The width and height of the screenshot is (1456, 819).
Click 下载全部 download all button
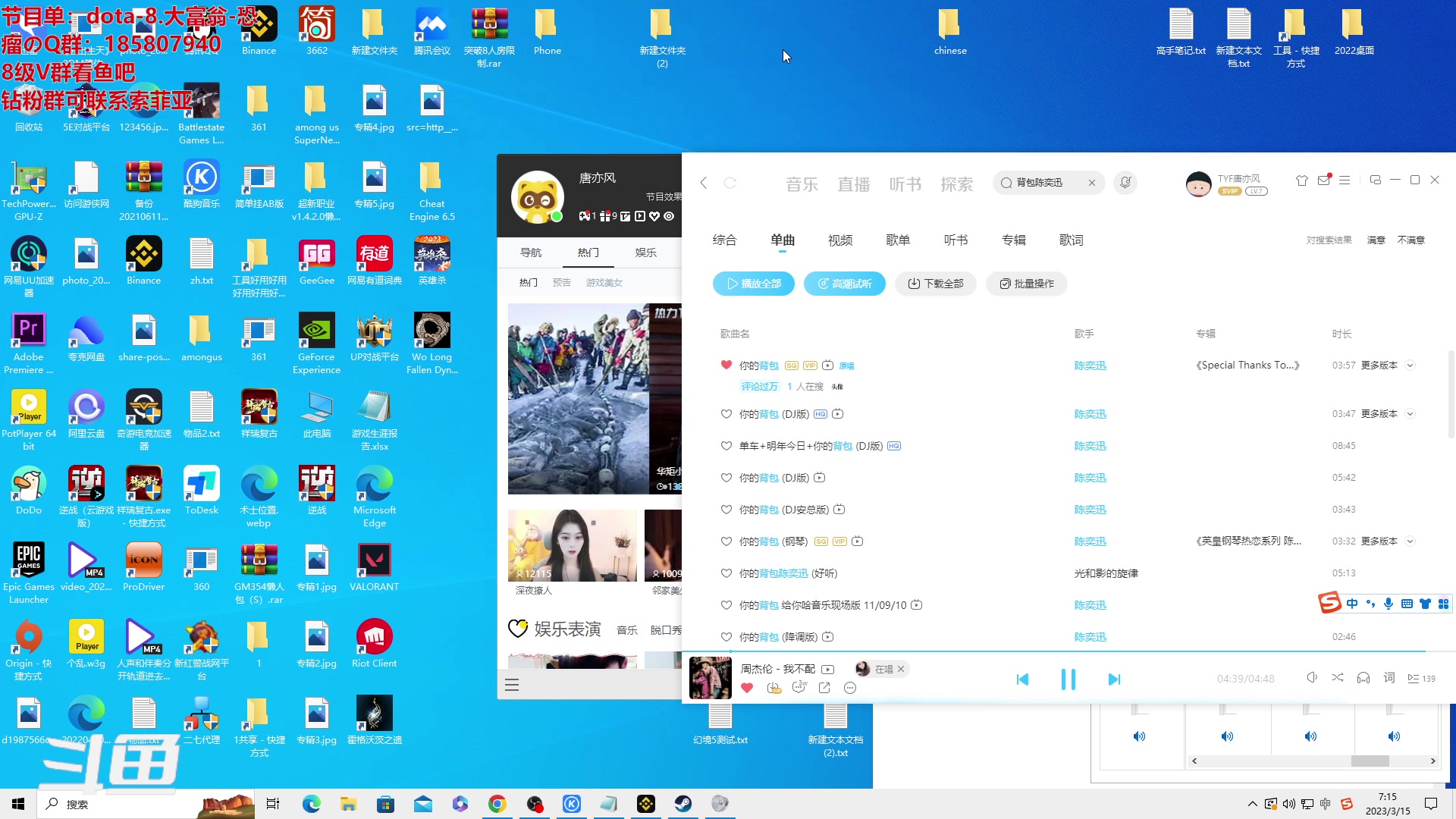[936, 284]
